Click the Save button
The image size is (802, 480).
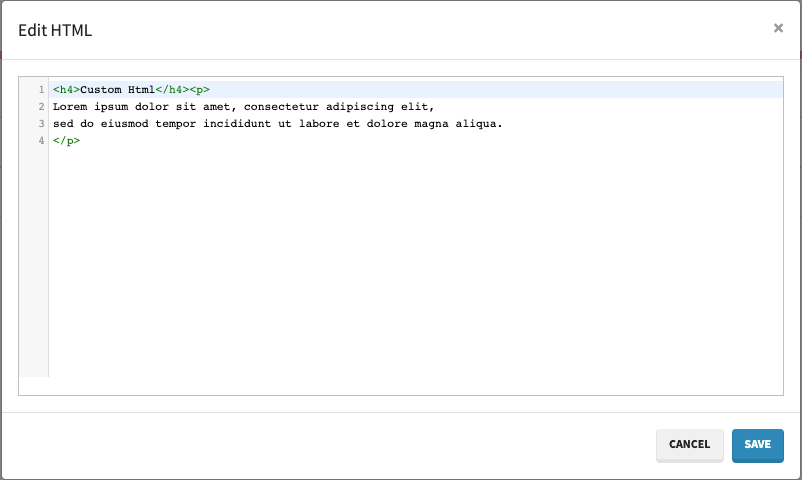click(x=757, y=445)
